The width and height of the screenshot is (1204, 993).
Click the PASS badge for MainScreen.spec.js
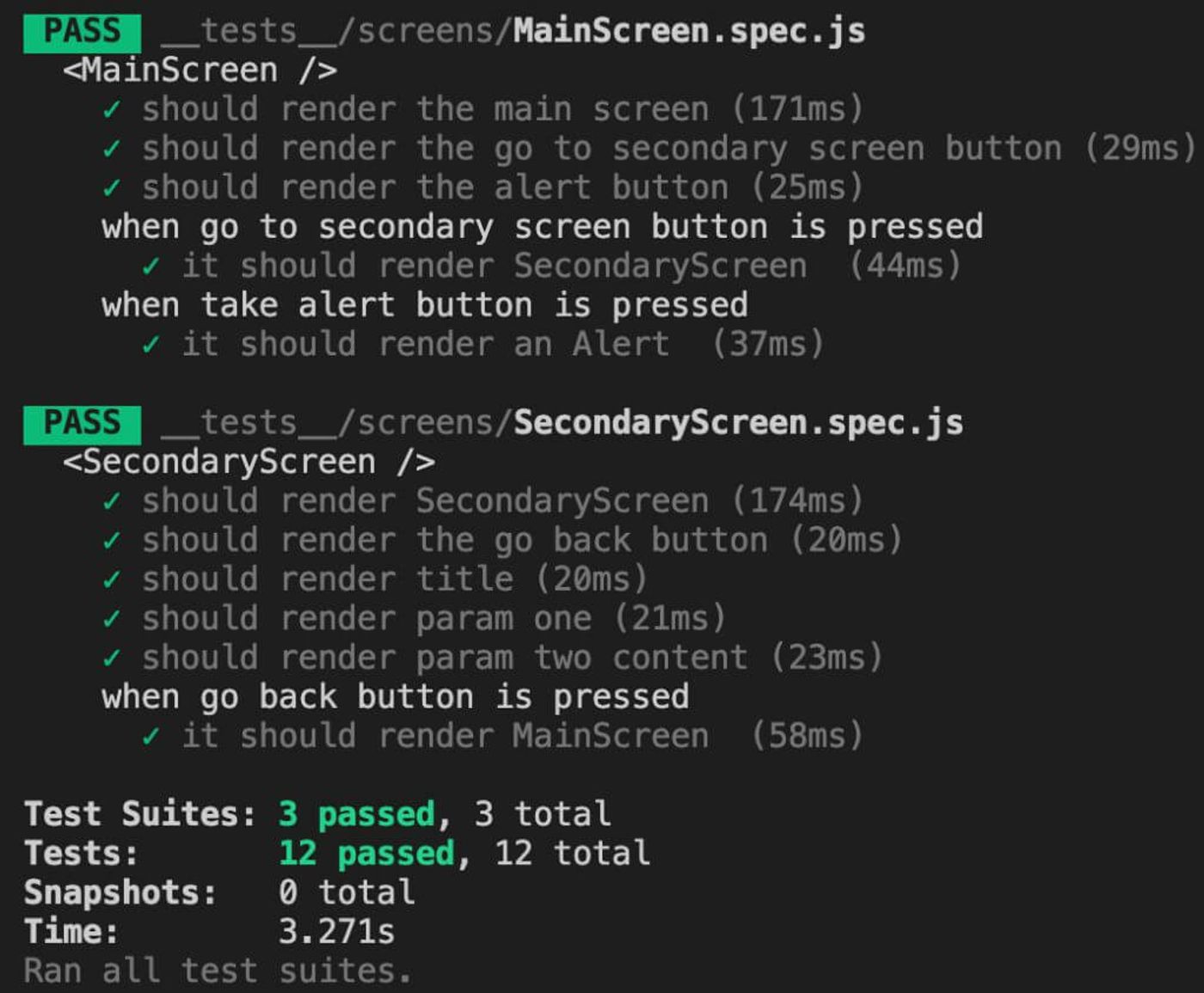(x=82, y=32)
